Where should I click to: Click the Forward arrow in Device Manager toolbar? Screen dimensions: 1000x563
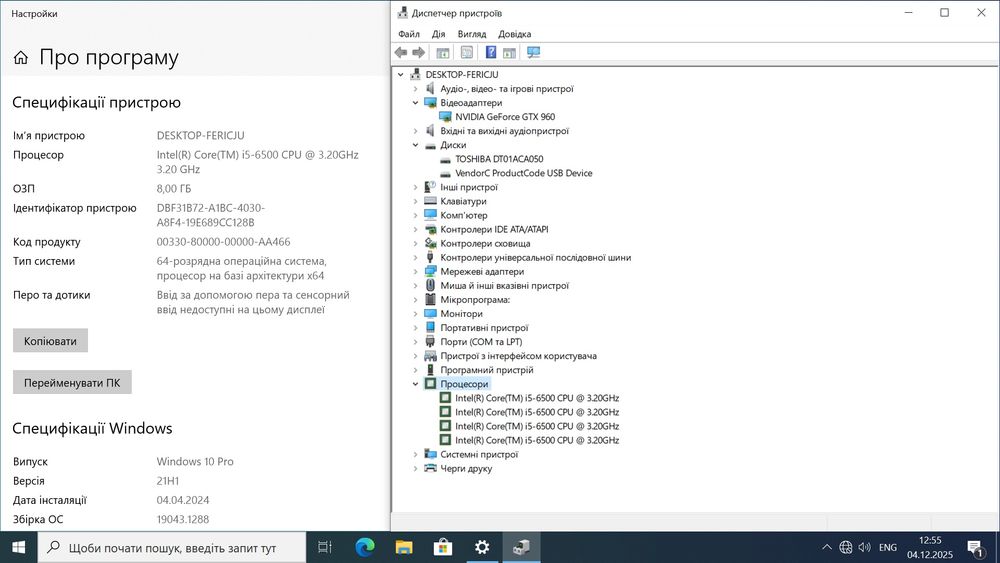(418, 52)
